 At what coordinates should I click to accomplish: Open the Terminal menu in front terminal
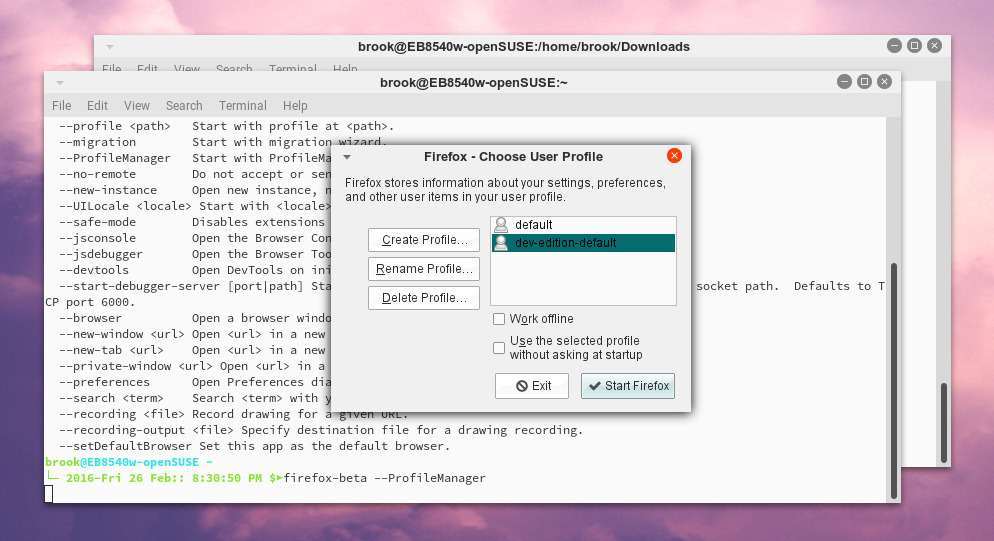[243, 106]
